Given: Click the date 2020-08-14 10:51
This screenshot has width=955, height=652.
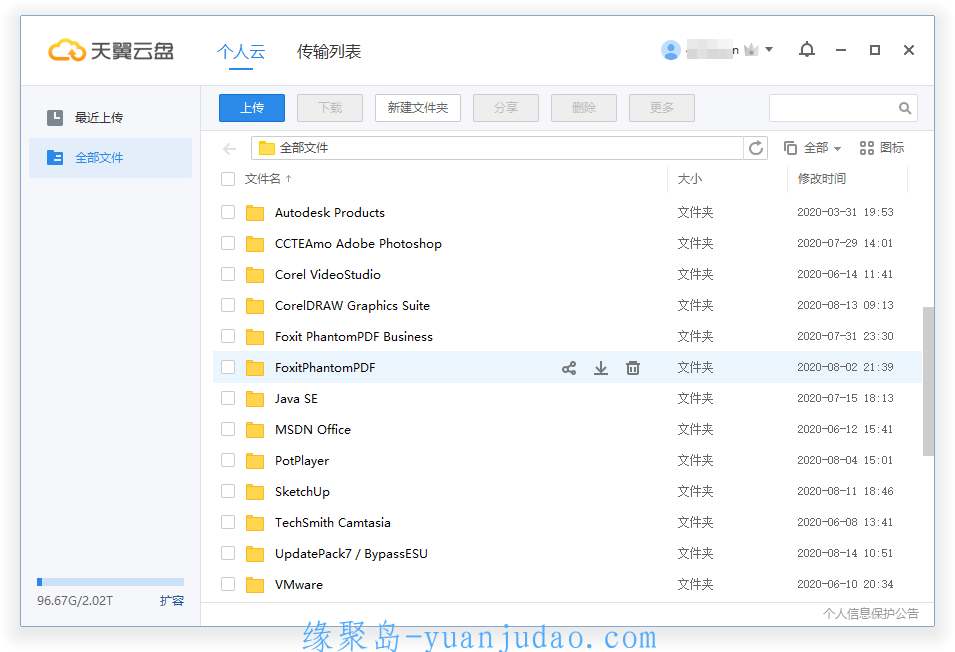Looking at the screenshot, I should [x=845, y=553].
